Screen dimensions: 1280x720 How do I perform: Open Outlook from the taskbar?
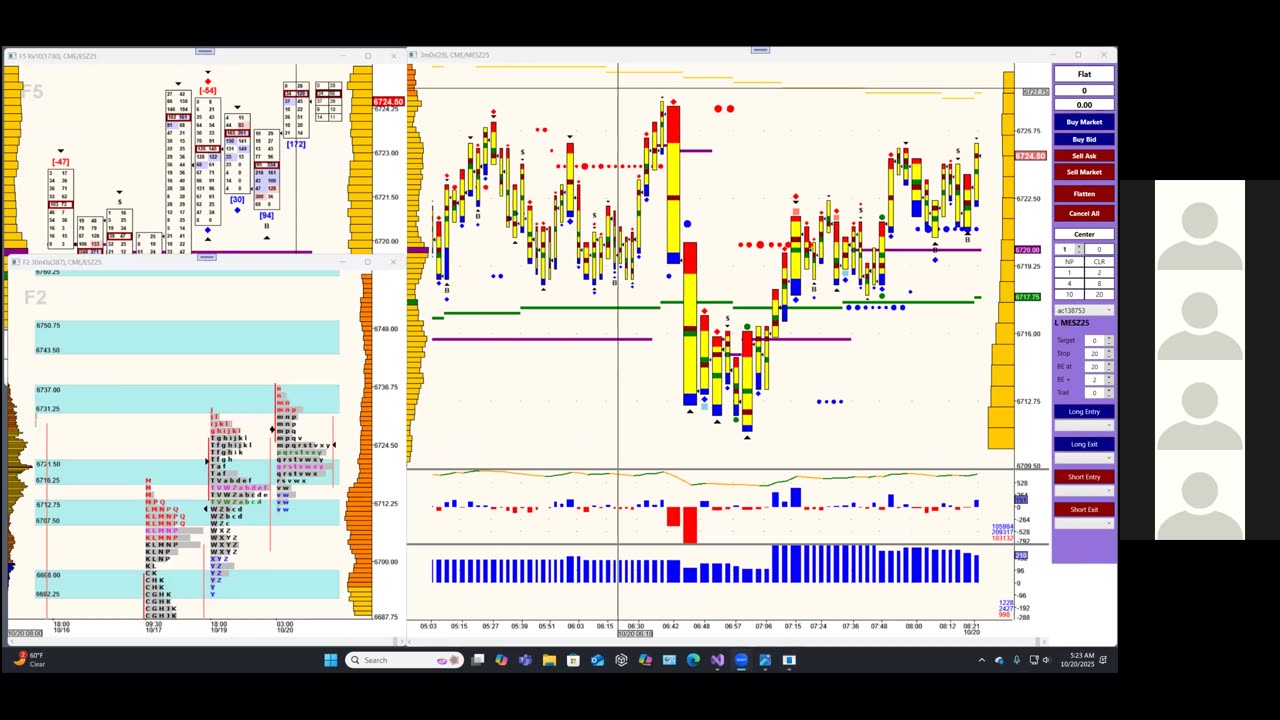(x=597, y=660)
